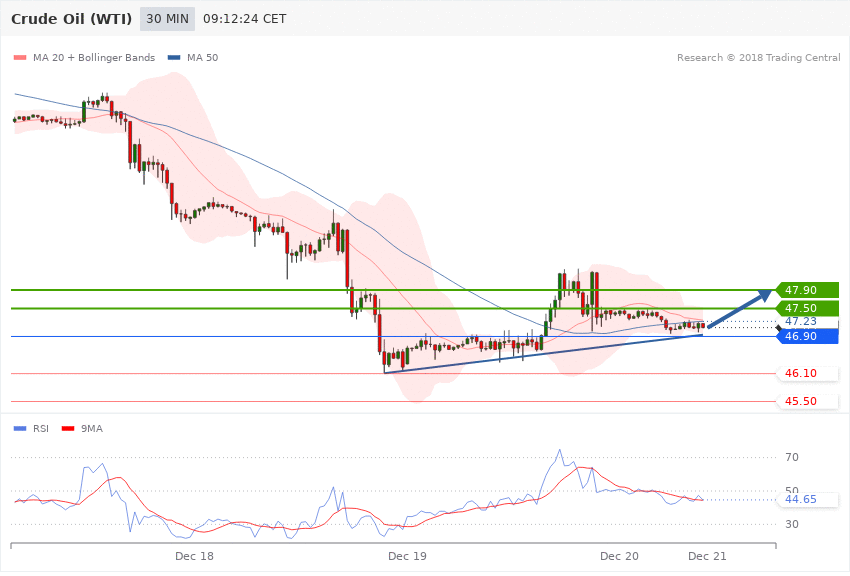850x576 pixels.
Task: Click the RSI 70 level label
Action: point(791,457)
